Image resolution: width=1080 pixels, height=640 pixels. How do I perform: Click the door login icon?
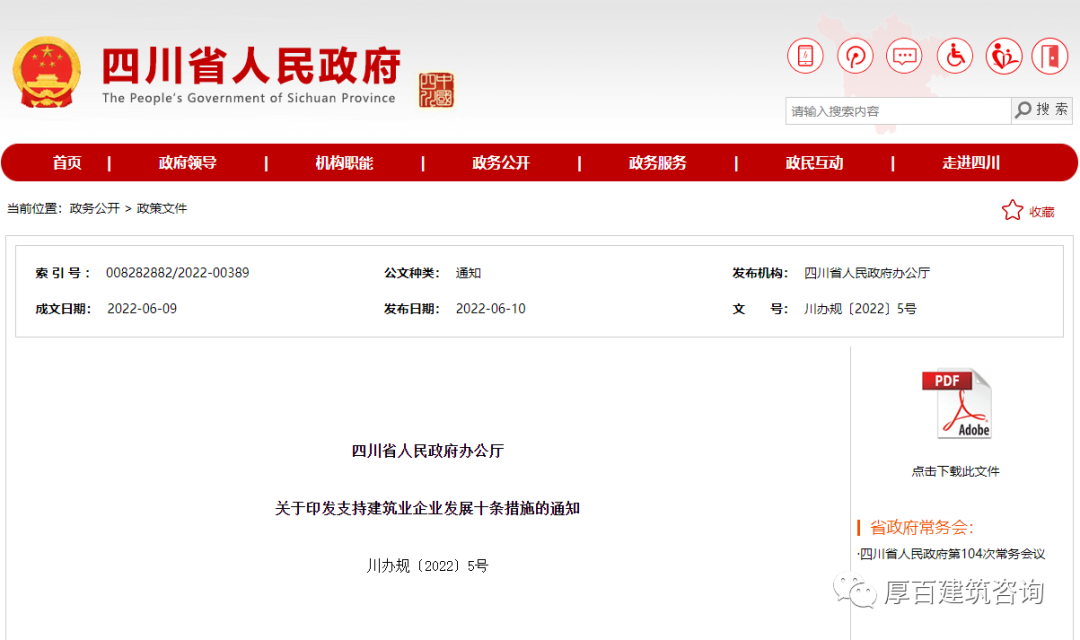tap(1050, 56)
